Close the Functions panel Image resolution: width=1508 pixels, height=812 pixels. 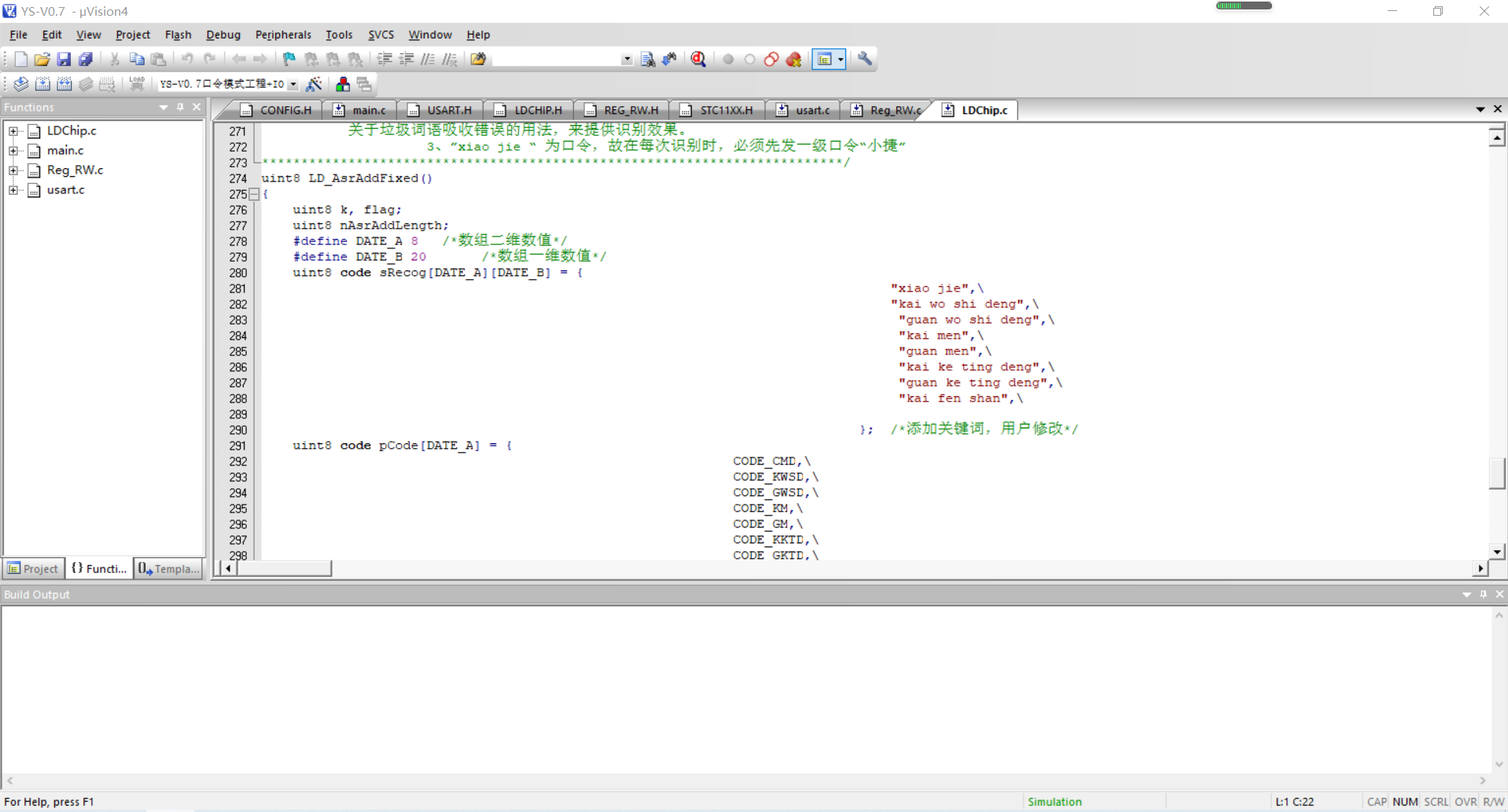[x=197, y=108]
